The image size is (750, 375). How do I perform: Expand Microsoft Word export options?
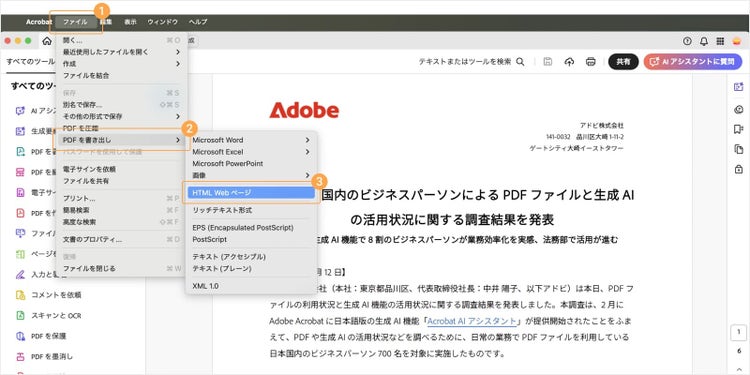click(x=251, y=140)
